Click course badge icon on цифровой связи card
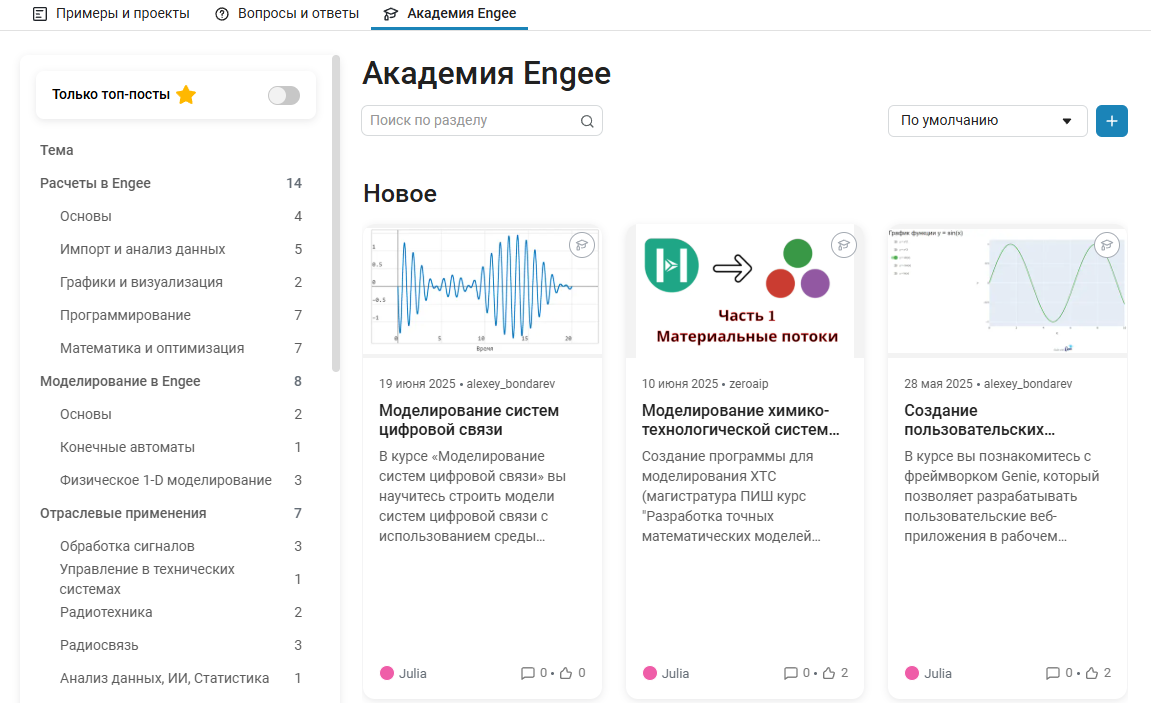1151x703 pixels. (582, 245)
